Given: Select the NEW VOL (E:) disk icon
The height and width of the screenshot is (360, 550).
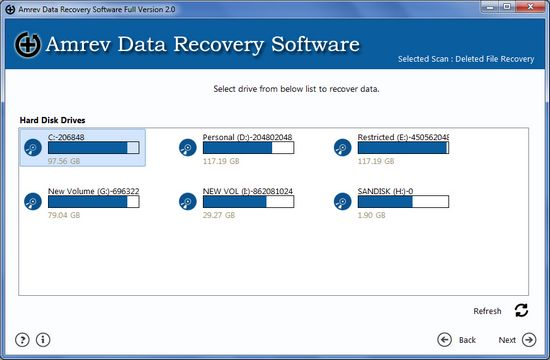Looking at the screenshot, I should coord(188,201).
